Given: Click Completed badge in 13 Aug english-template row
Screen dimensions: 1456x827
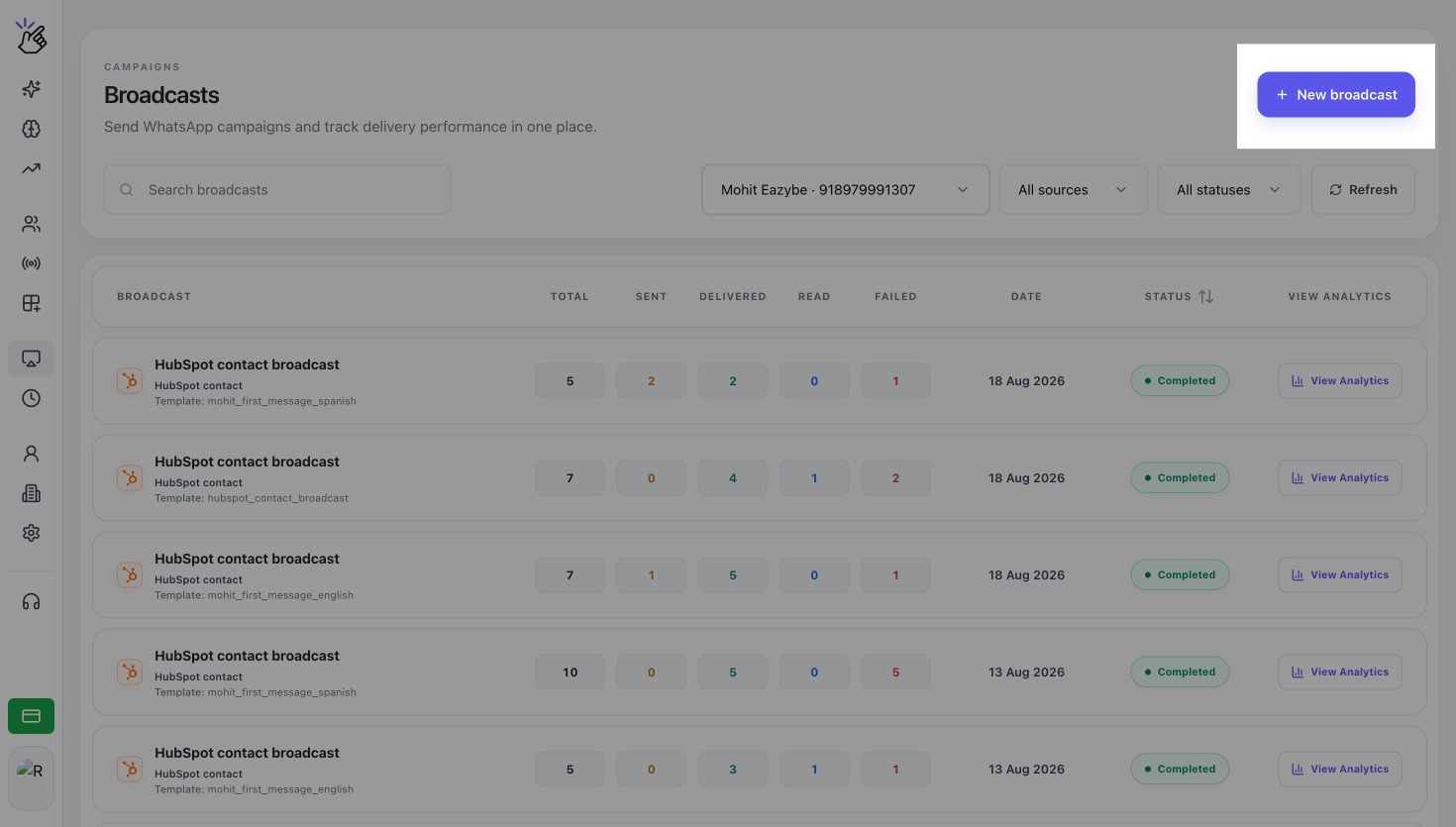Looking at the screenshot, I should pos(1180,770).
